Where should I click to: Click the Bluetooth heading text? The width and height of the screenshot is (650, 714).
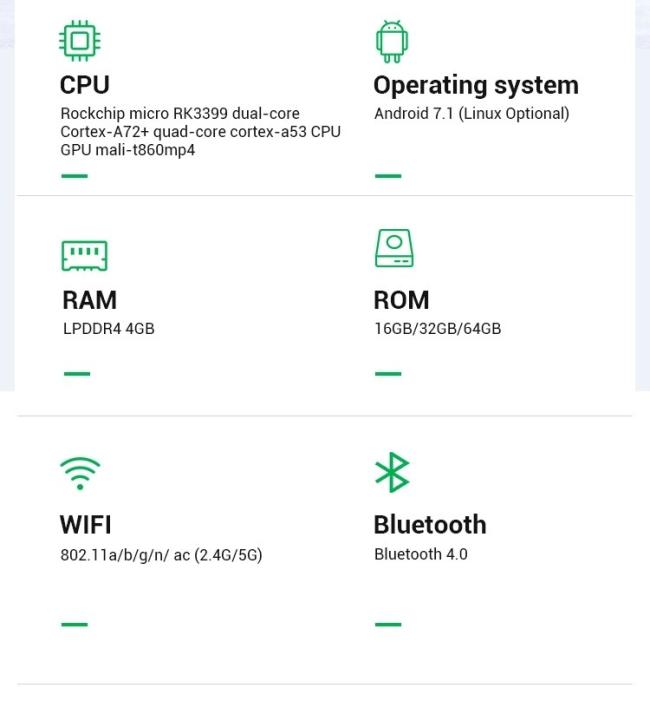coord(430,525)
